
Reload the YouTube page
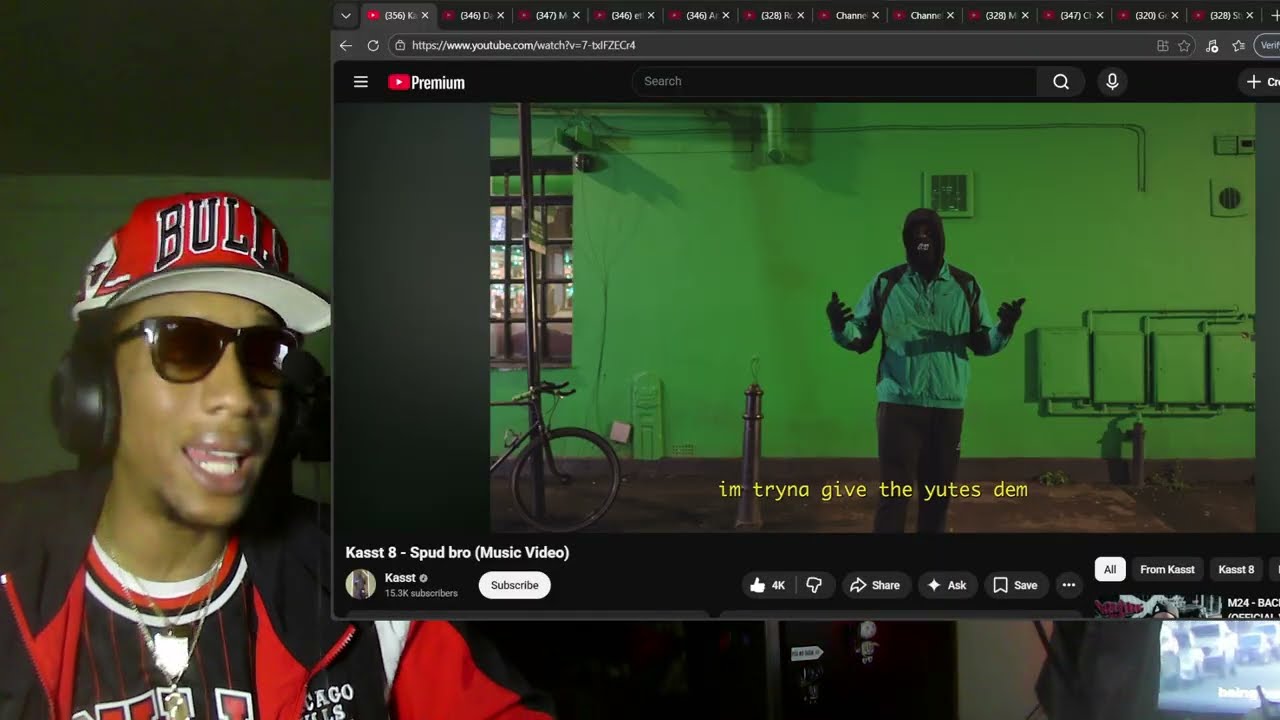tap(373, 45)
